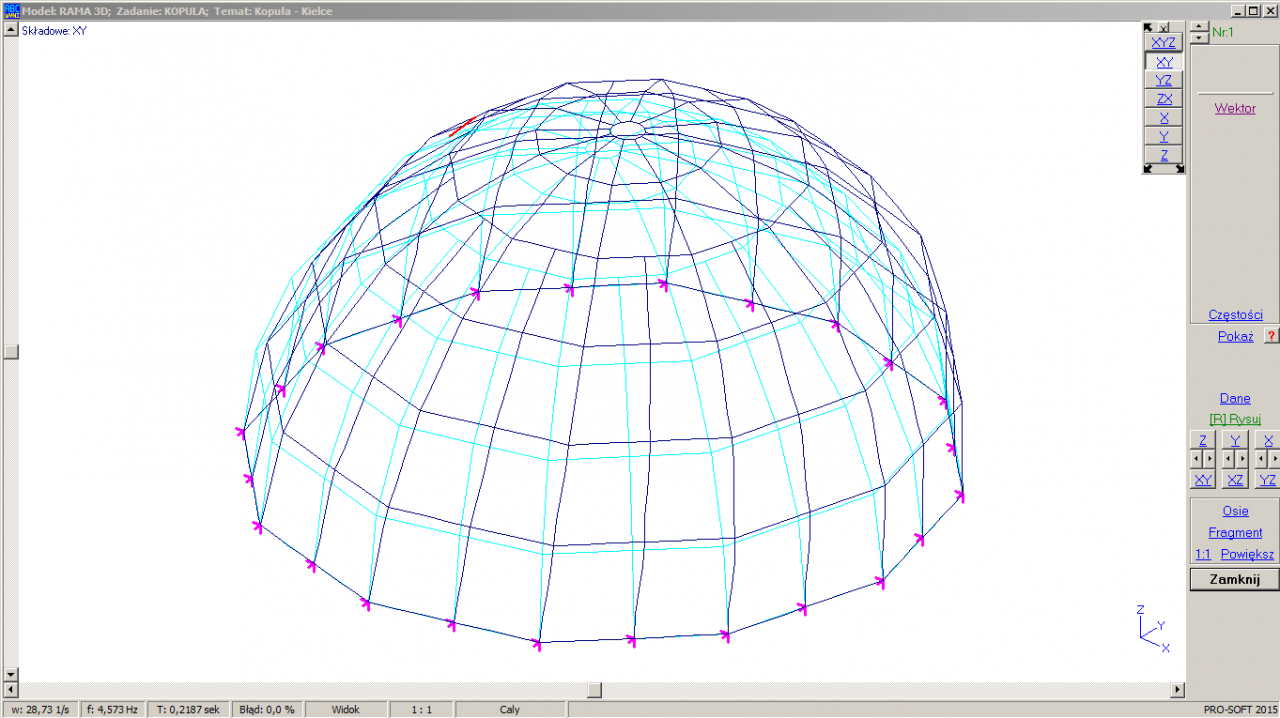Viewport: 1280px width, 718px height.
Task: Select the ZX components option
Action: pyautogui.click(x=1163, y=99)
